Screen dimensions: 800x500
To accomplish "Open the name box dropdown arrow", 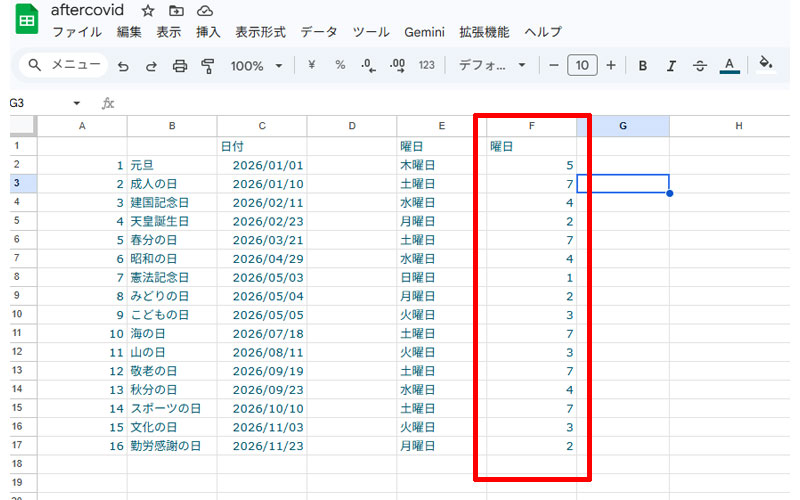I will (77, 103).
